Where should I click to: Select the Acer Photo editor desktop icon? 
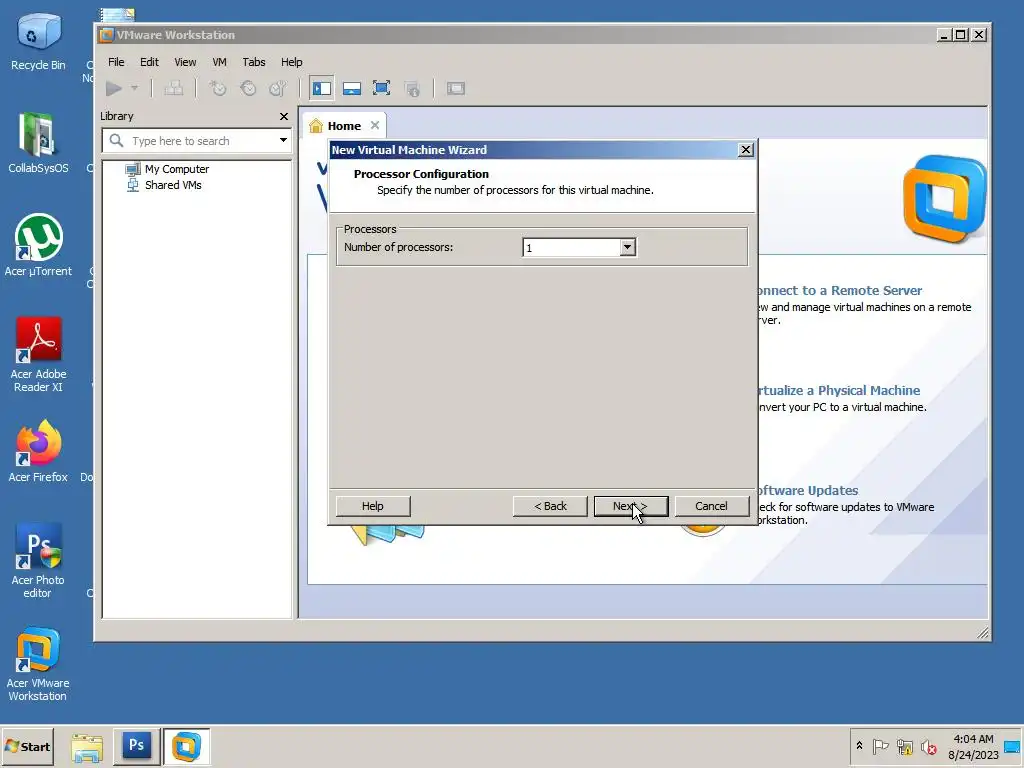tap(38, 560)
